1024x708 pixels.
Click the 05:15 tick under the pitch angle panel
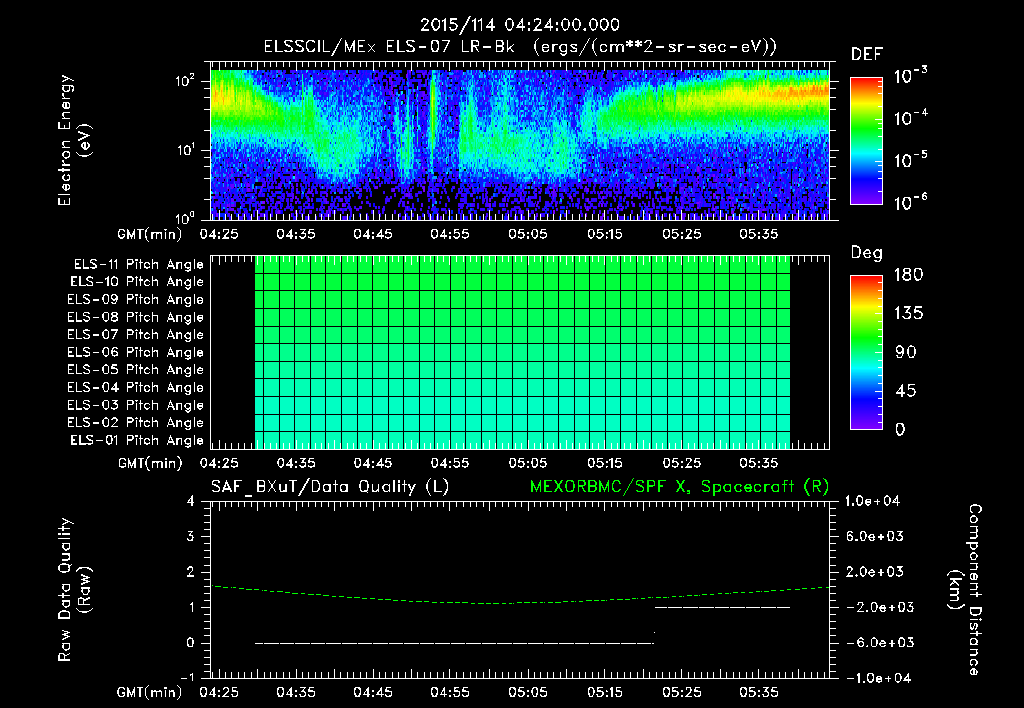coord(606,463)
